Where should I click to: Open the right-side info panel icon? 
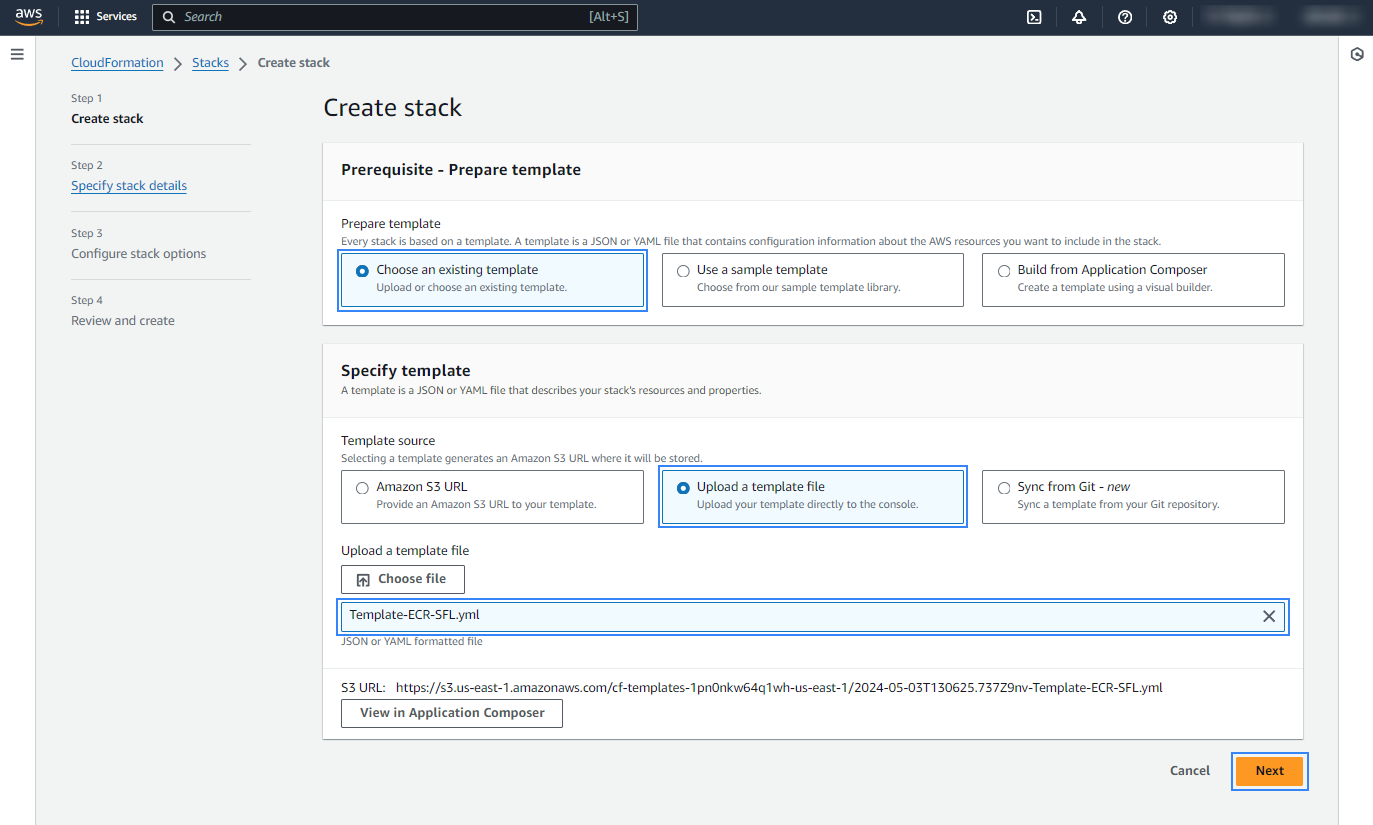tap(1356, 54)
